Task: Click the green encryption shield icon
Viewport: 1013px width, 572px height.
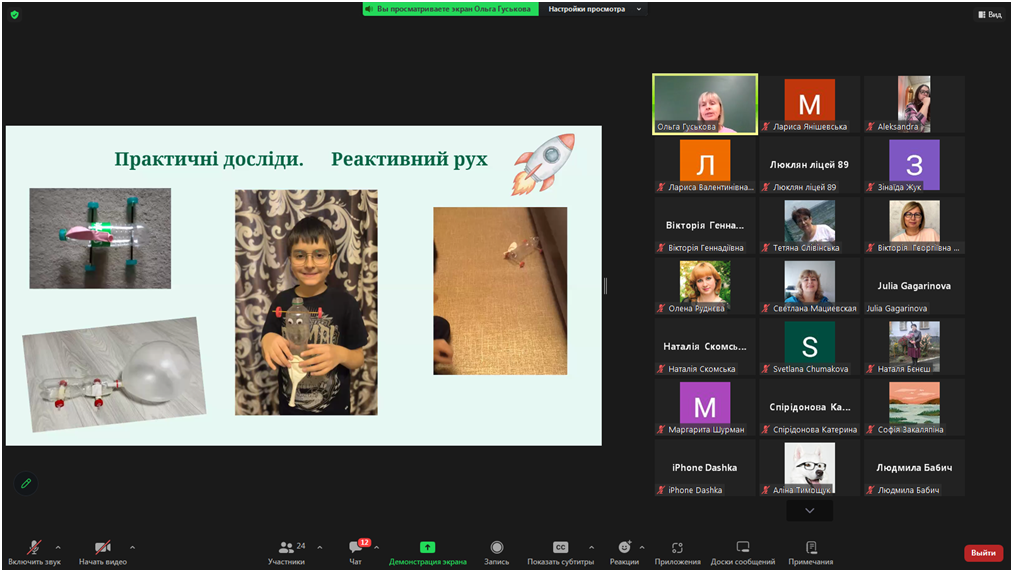Action: pos(14,14)
